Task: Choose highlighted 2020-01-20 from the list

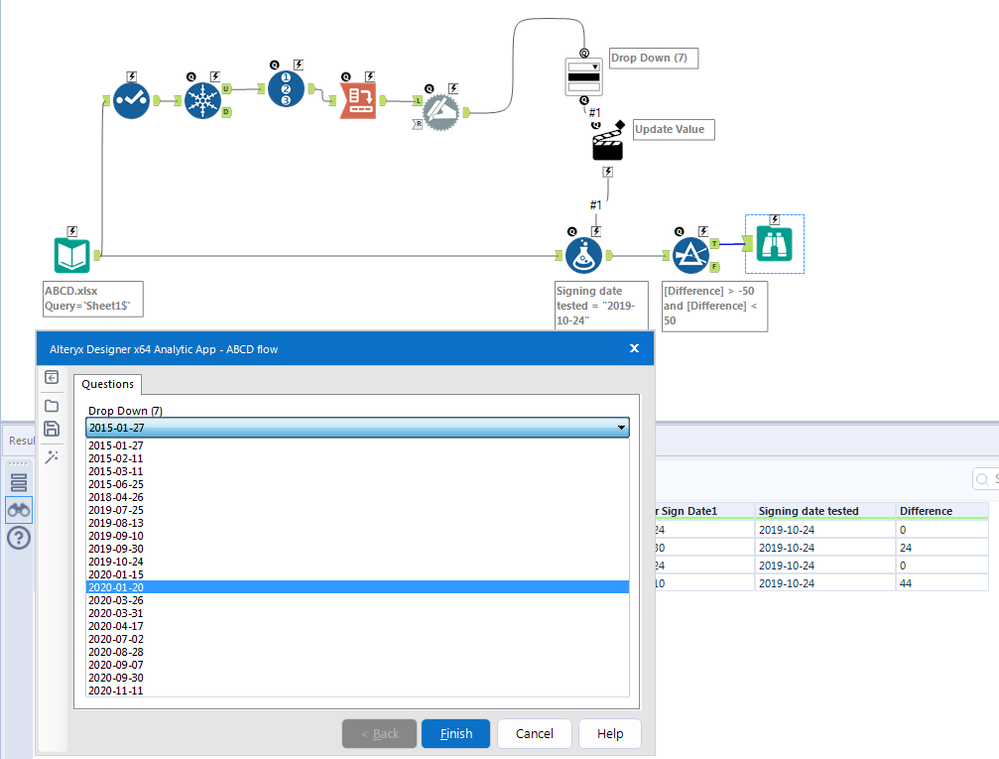Action: pyautogui.click(x=357, y=587)
